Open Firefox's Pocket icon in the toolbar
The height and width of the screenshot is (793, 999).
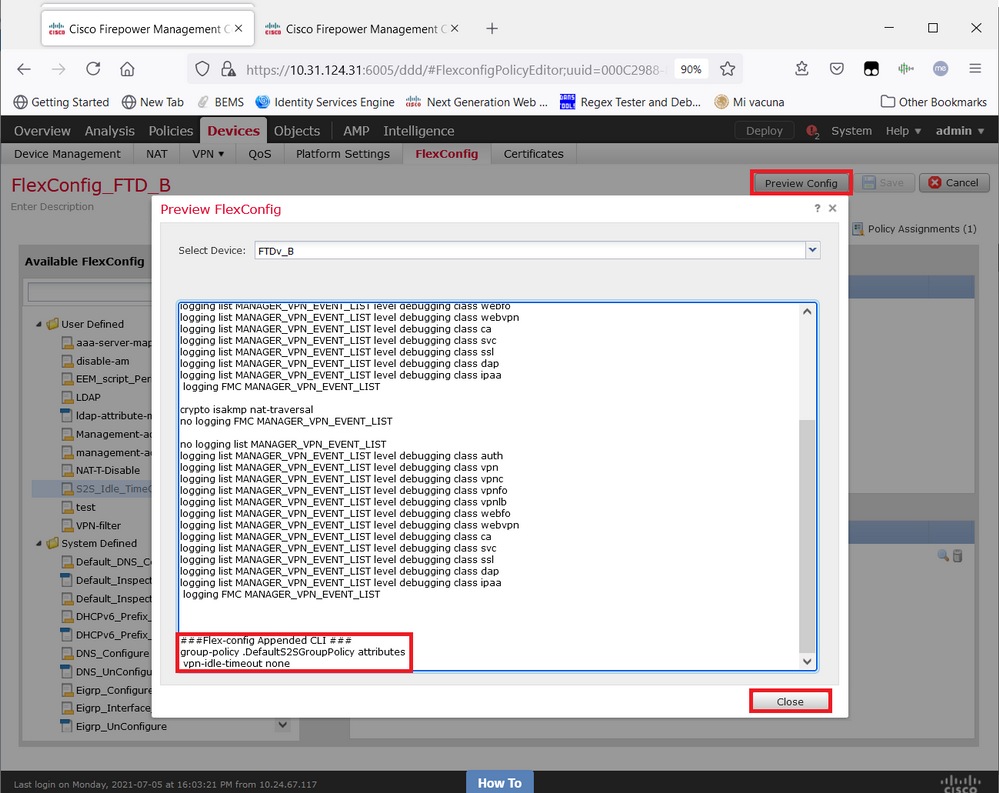[x=837, y=68]
